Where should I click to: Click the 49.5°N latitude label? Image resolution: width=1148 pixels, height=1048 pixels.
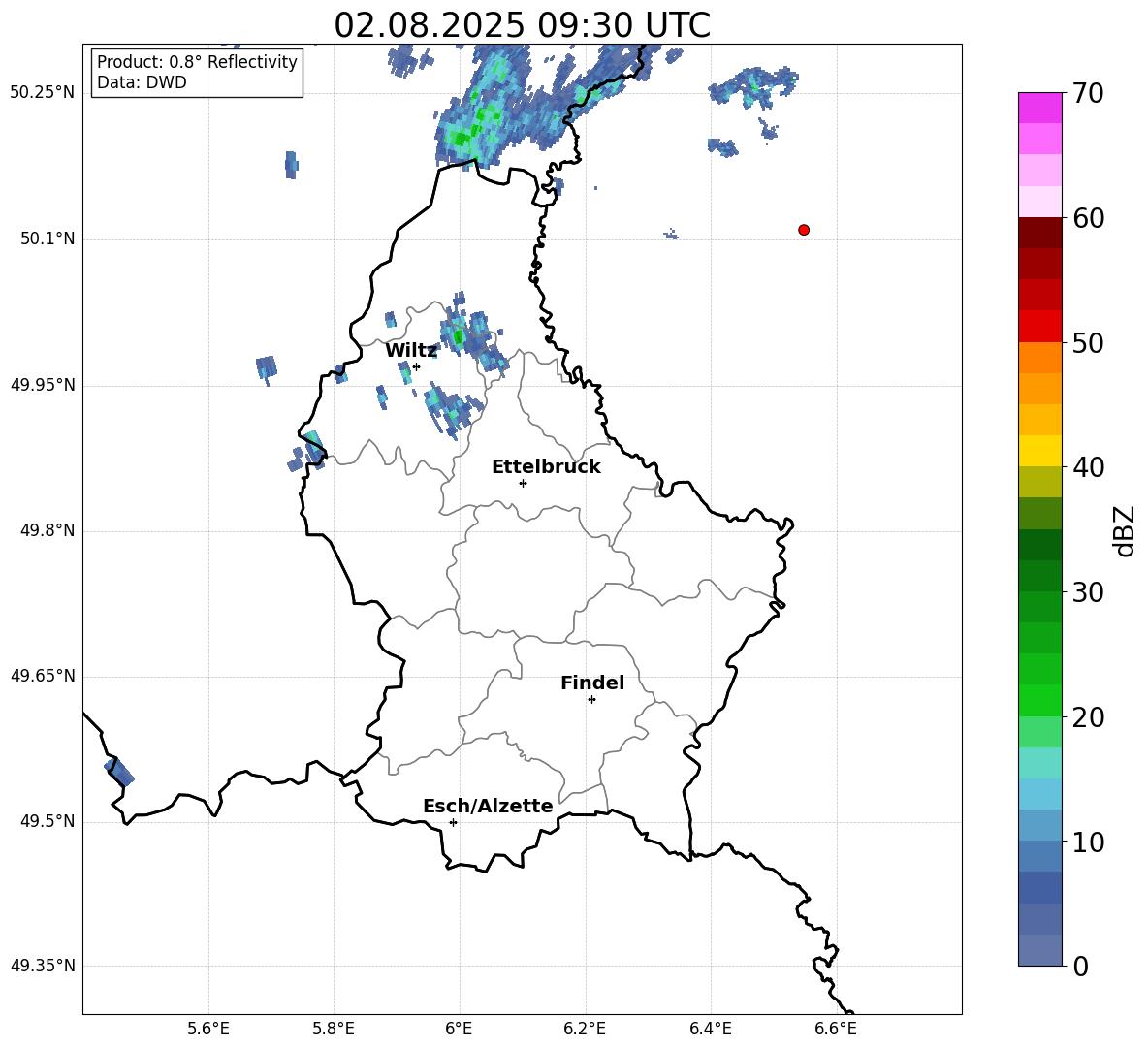pos(47,821)
